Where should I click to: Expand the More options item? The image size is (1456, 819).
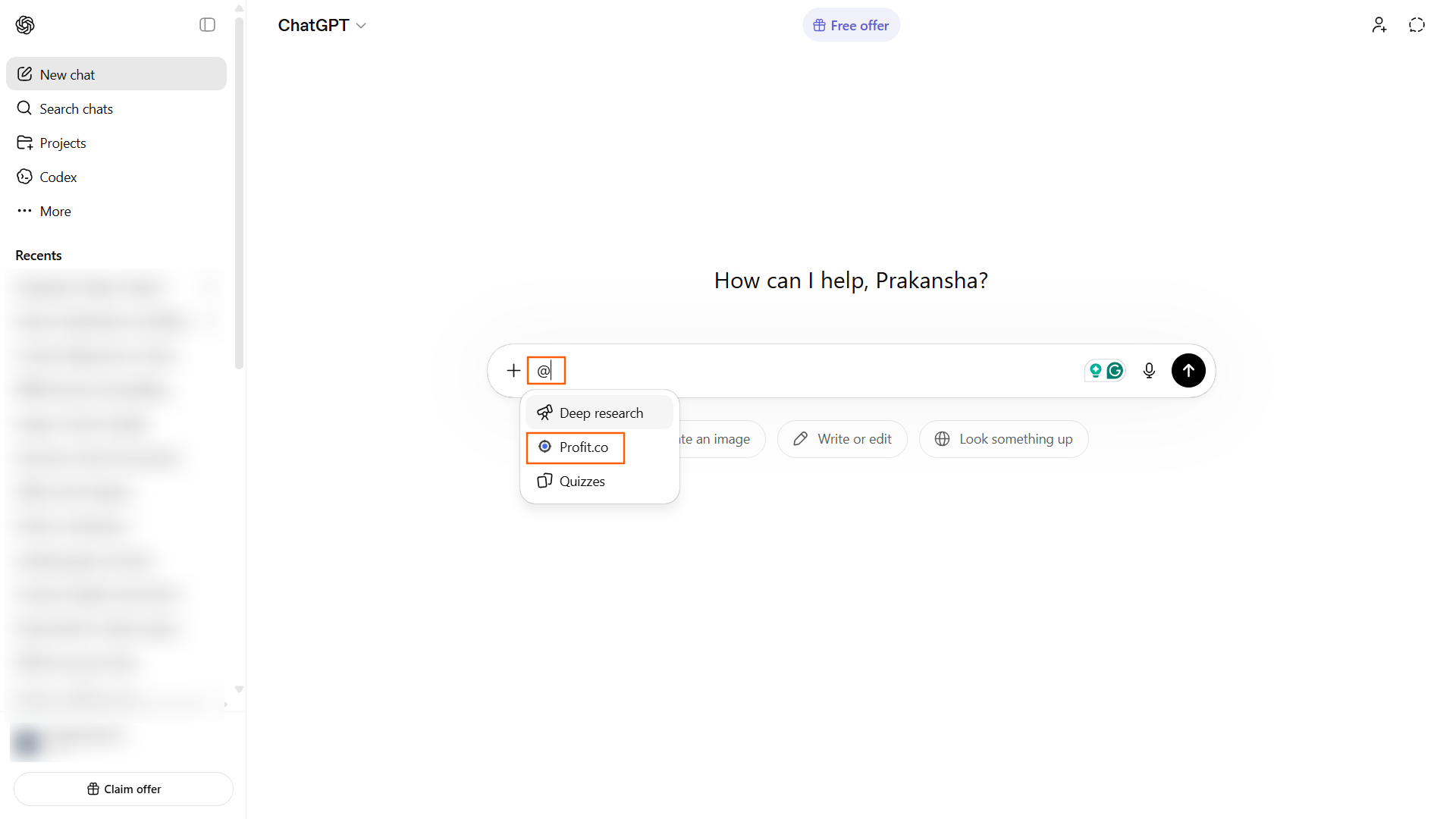click(x=116, y=211)
